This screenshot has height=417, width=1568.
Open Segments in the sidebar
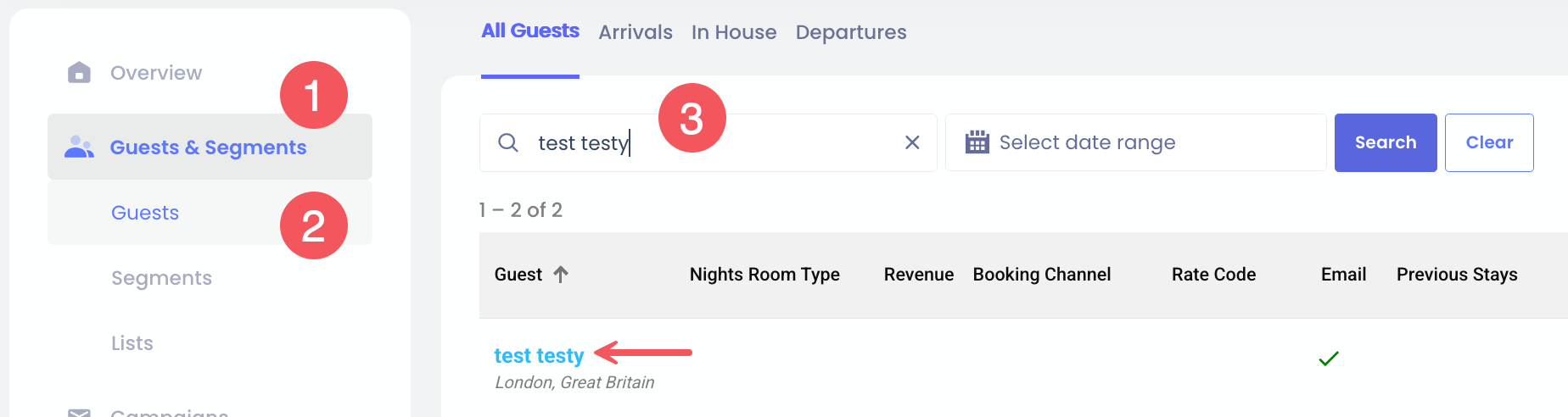161,278
